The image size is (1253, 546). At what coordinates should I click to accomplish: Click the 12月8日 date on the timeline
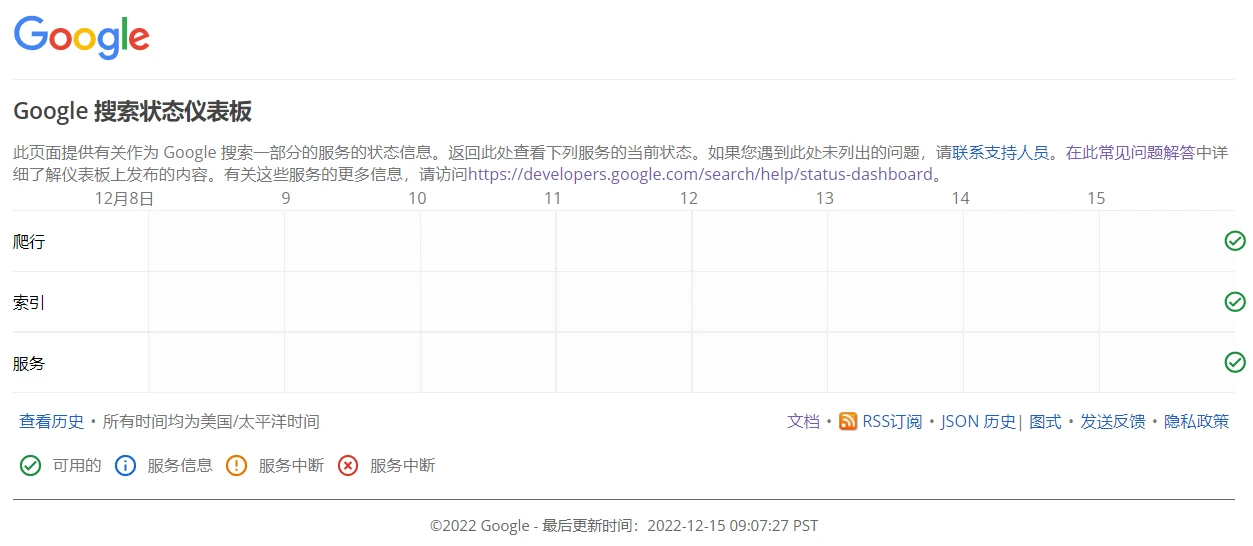pos(124,198)
